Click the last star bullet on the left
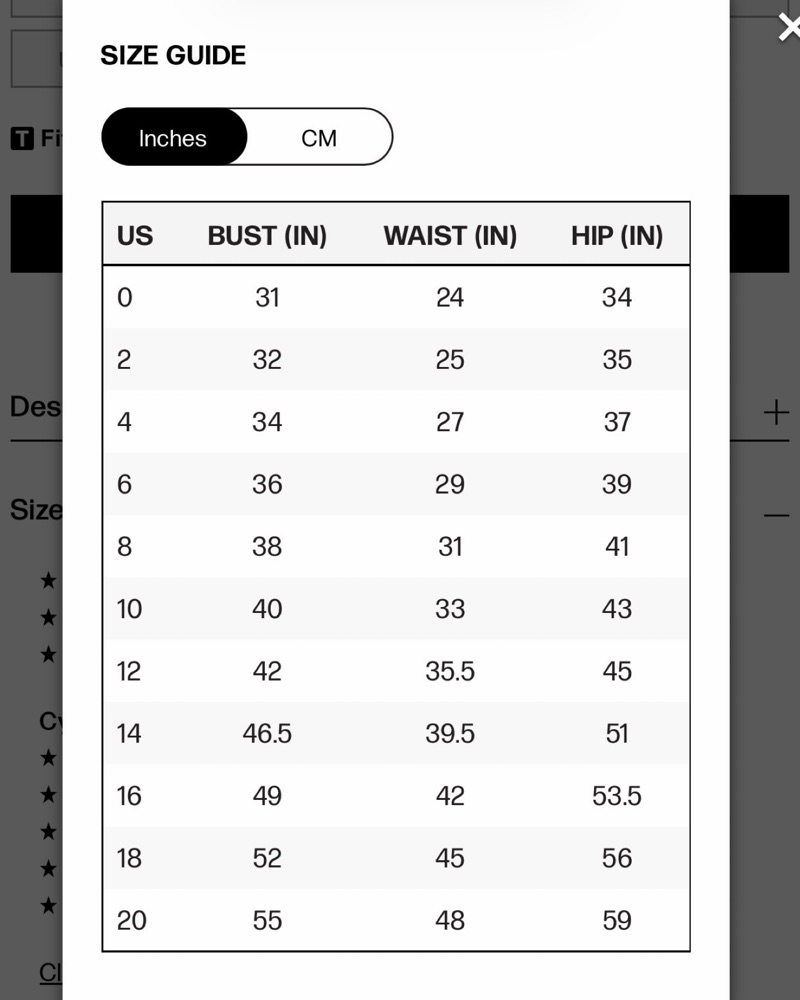 48,905
